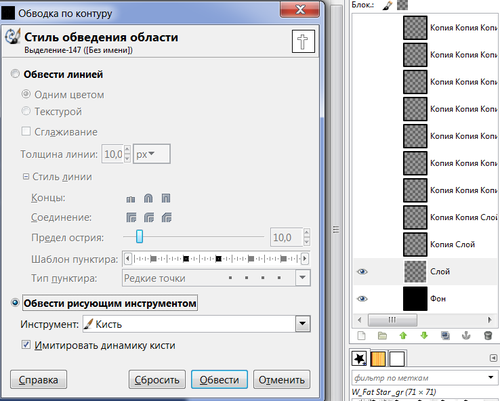Uncheck 'Имитировать динамику кисти' checkbox

point(26,345)
